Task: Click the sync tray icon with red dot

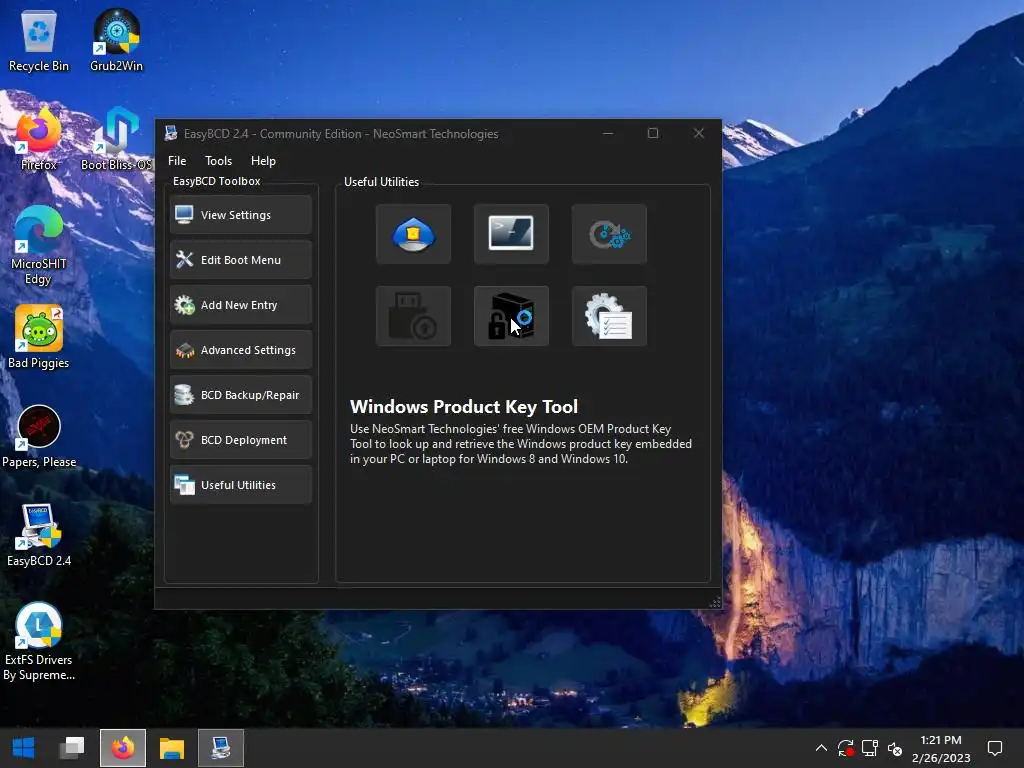Action: click(846, 748)
